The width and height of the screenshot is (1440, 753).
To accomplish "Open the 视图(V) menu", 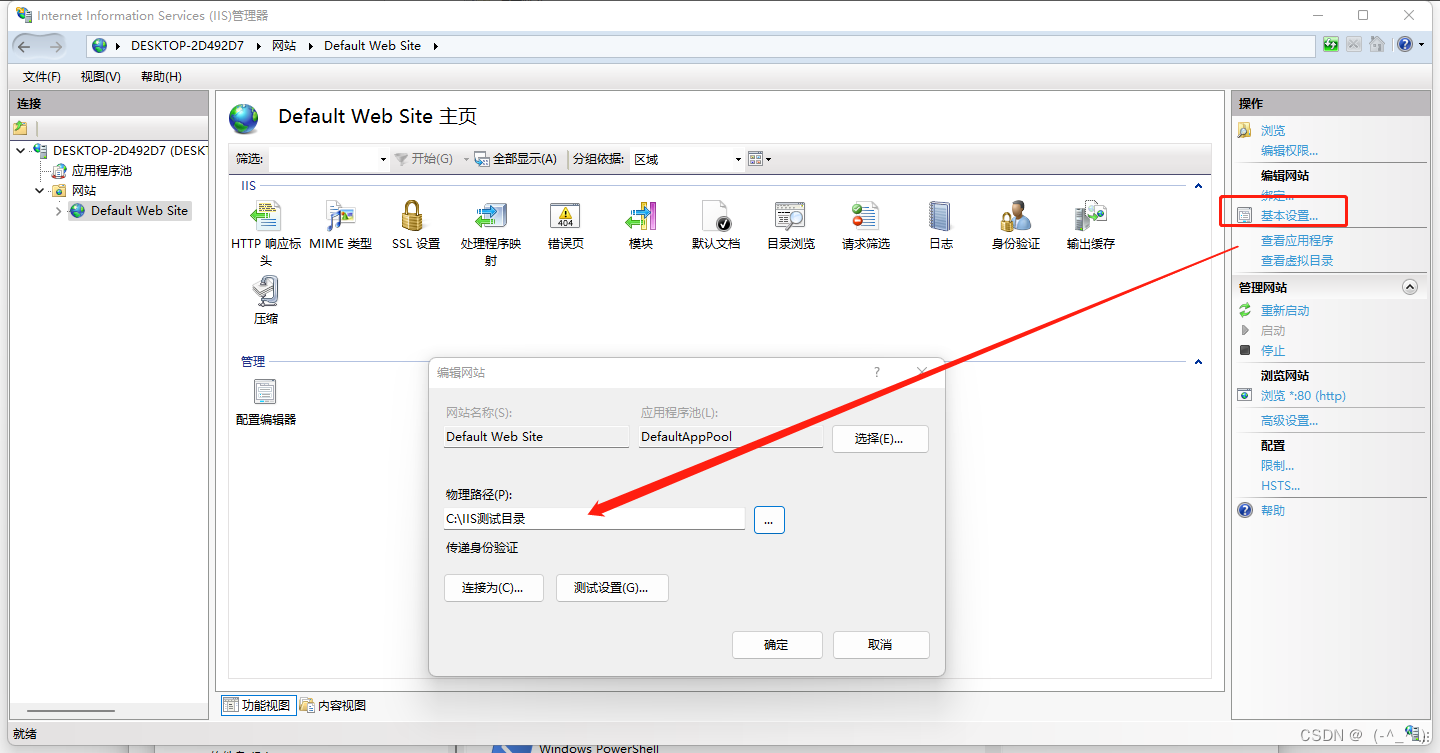I will (101, 77).
